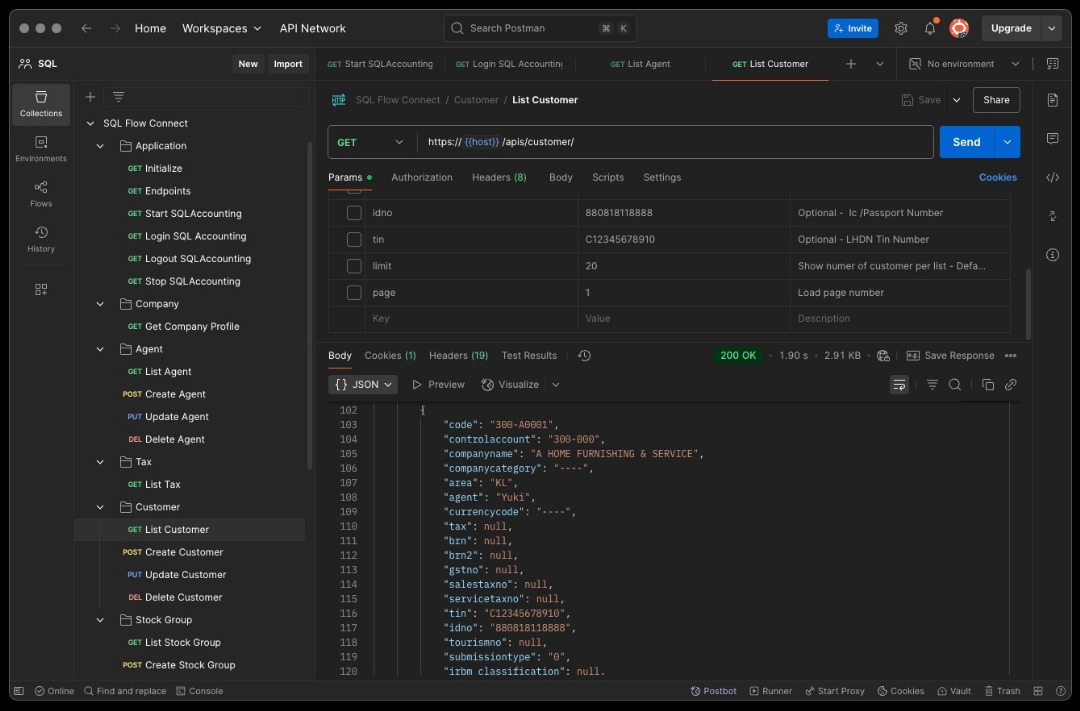Select the Create Customer request
1080x711 pixels.
tap(184, 552)
